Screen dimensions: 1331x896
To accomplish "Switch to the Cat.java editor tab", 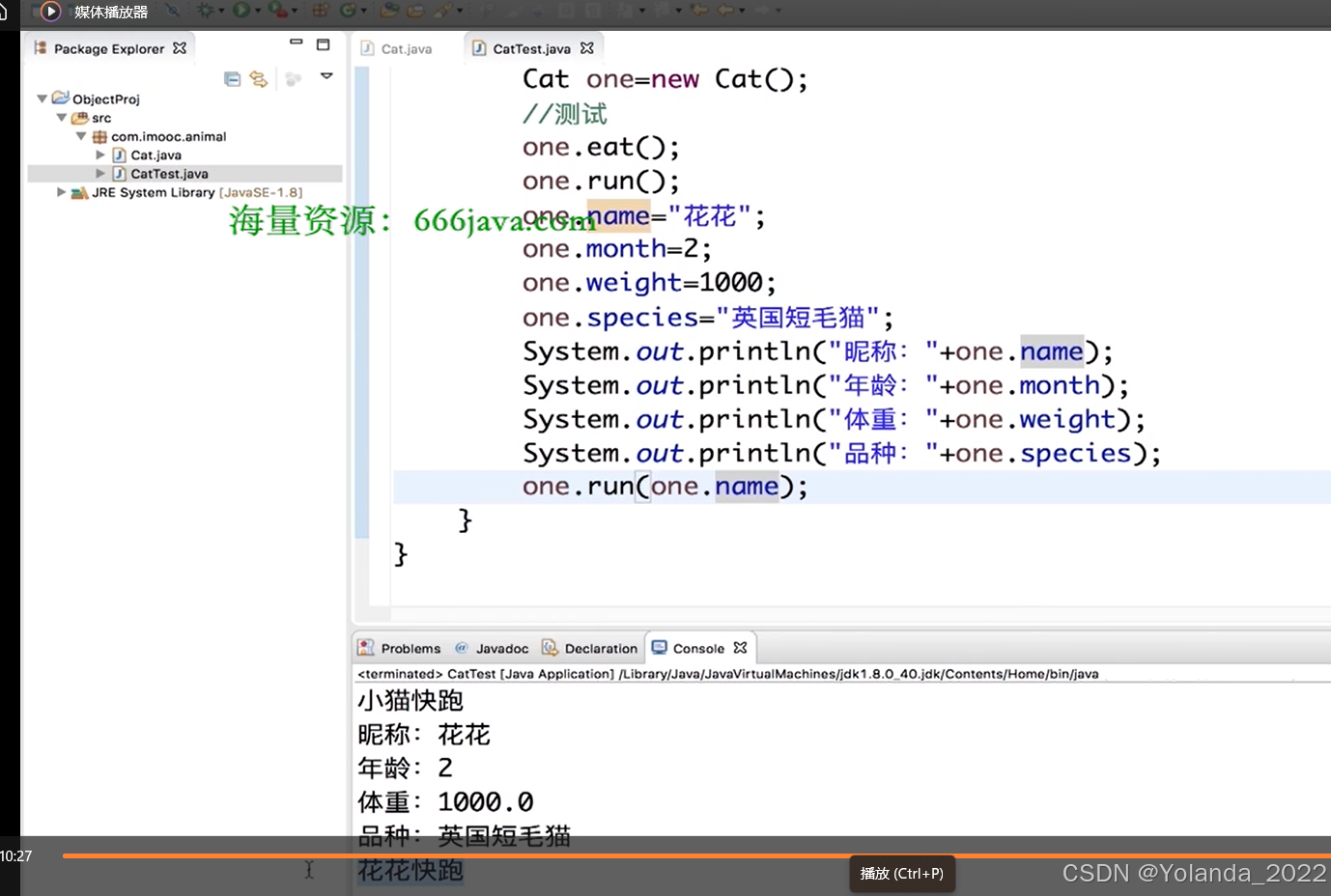I will pos(406,48).
